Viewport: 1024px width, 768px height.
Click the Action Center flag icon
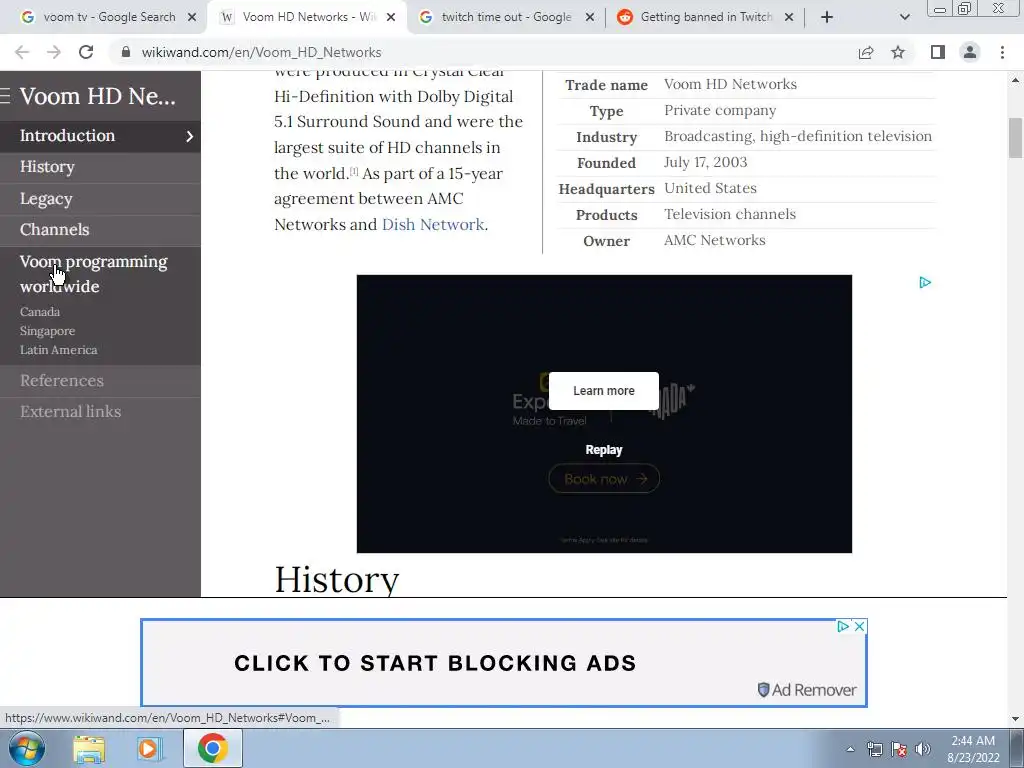click(899, 750)
